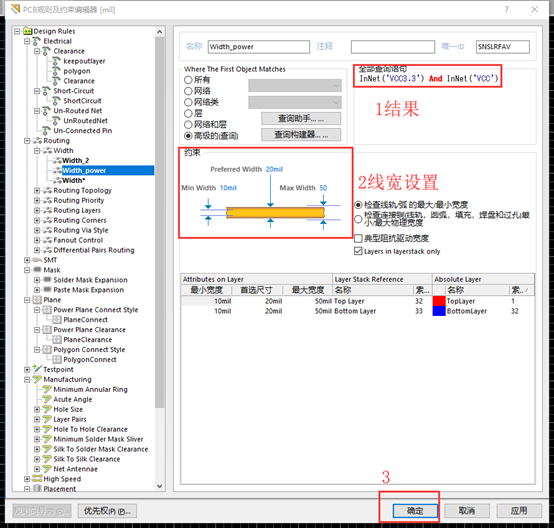Click the Paste Mask Expansion icon
Image resolution: width=554 pixels, height=528 pixels.
click(x=47, y=290)
